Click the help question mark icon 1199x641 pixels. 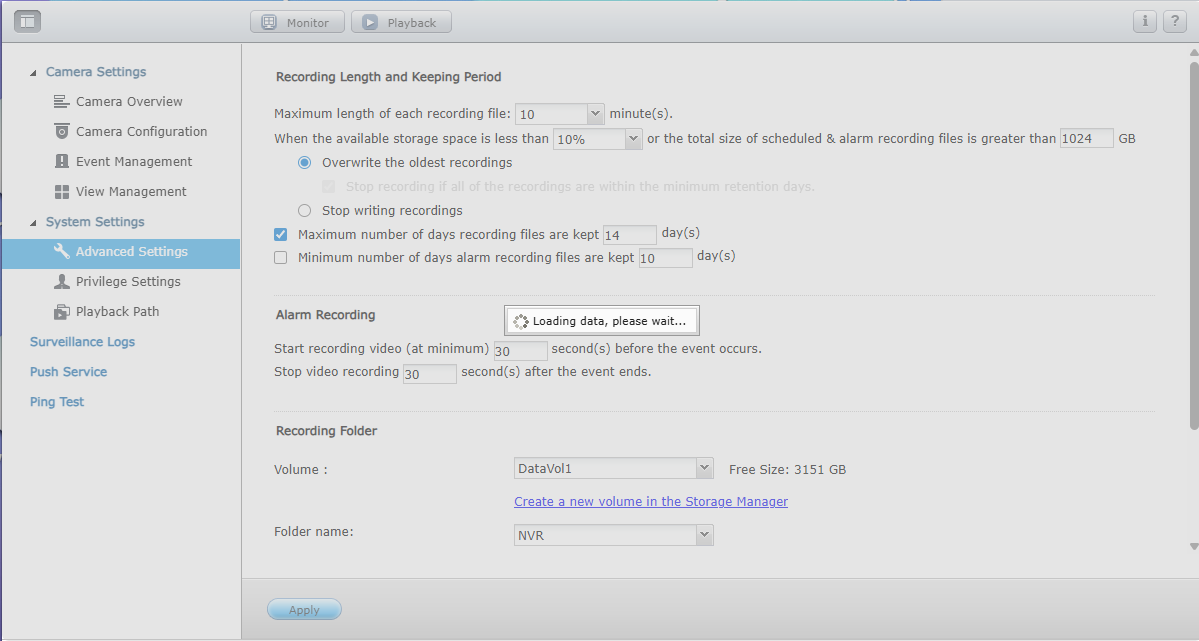(x=1174, y=21)
